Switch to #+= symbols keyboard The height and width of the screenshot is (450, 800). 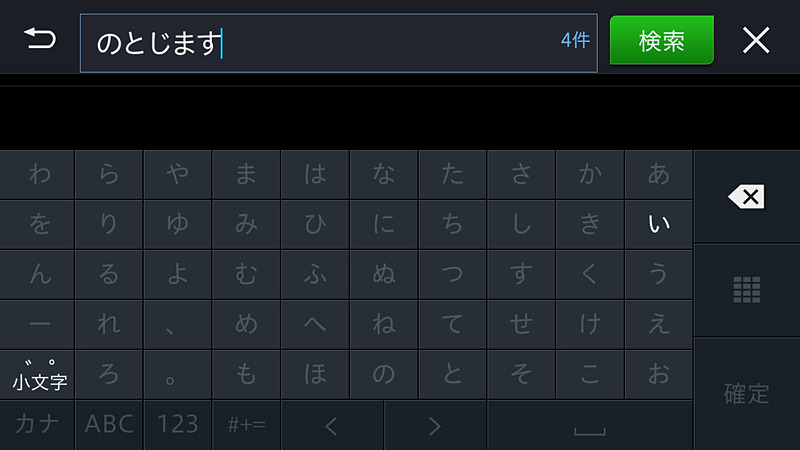click(246, 425)
